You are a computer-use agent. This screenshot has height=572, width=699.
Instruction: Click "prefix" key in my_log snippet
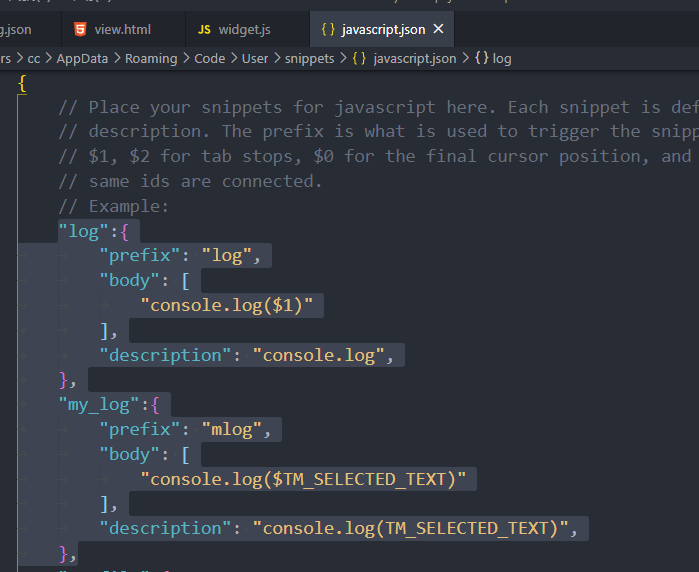(140, 429)
